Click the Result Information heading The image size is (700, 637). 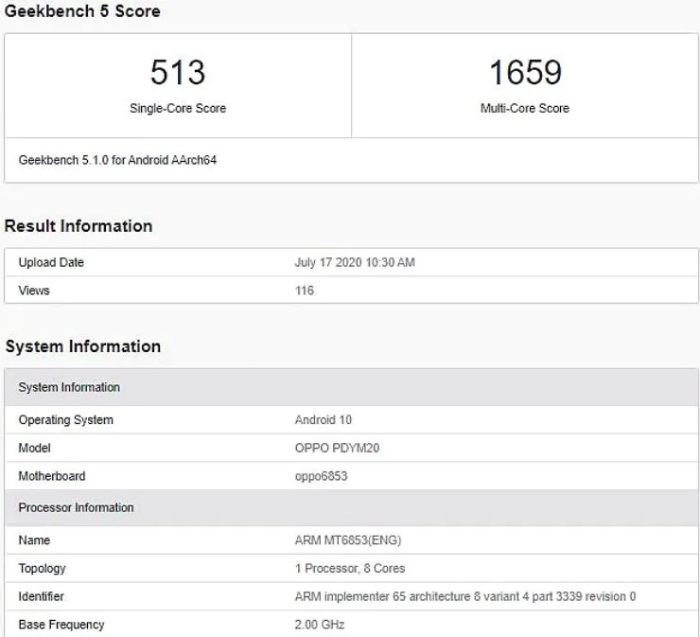[79, 226]
